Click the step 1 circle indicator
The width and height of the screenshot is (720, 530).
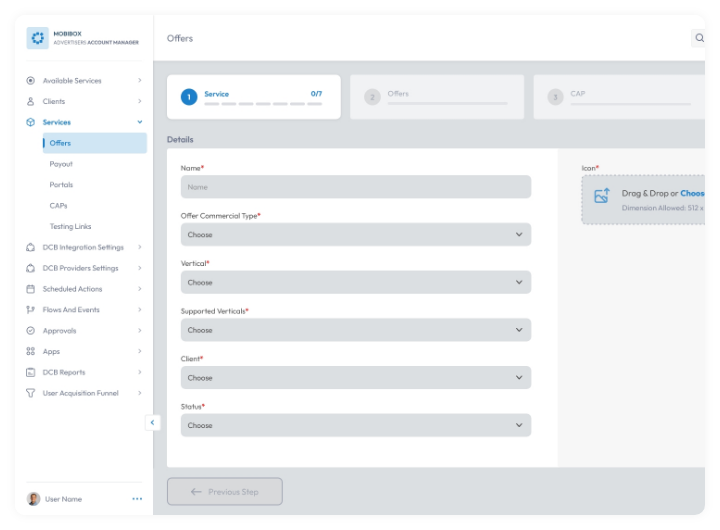pyautogui.click(x=189, y=97)
